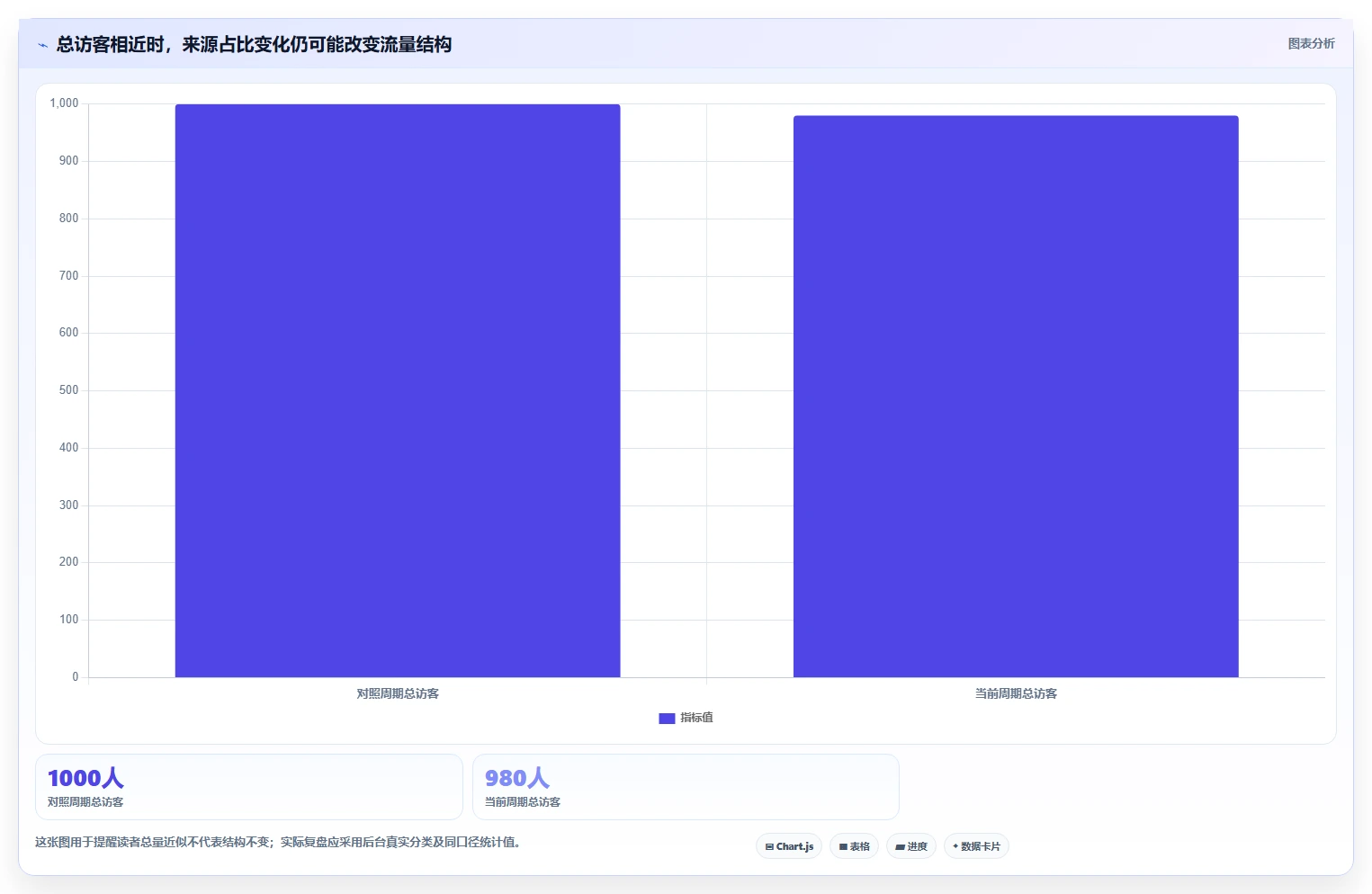Click the 1,000 y-axis tick label
1372x894 pixels.
click(64, 103)
